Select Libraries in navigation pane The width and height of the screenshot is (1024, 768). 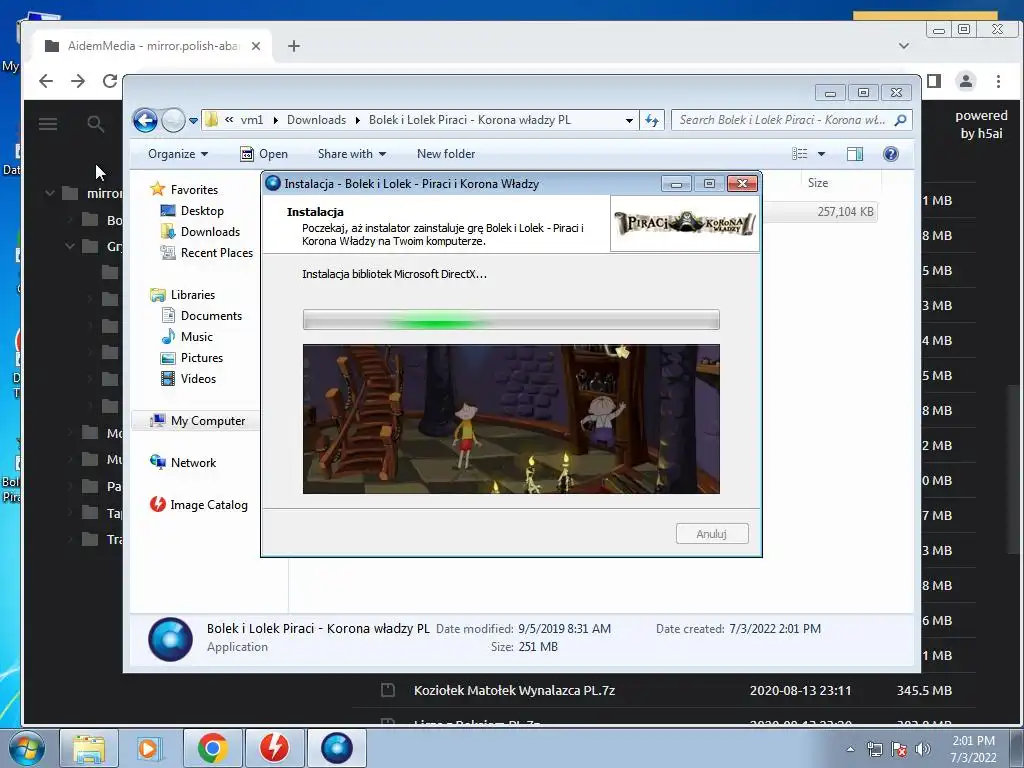[182, 295]
